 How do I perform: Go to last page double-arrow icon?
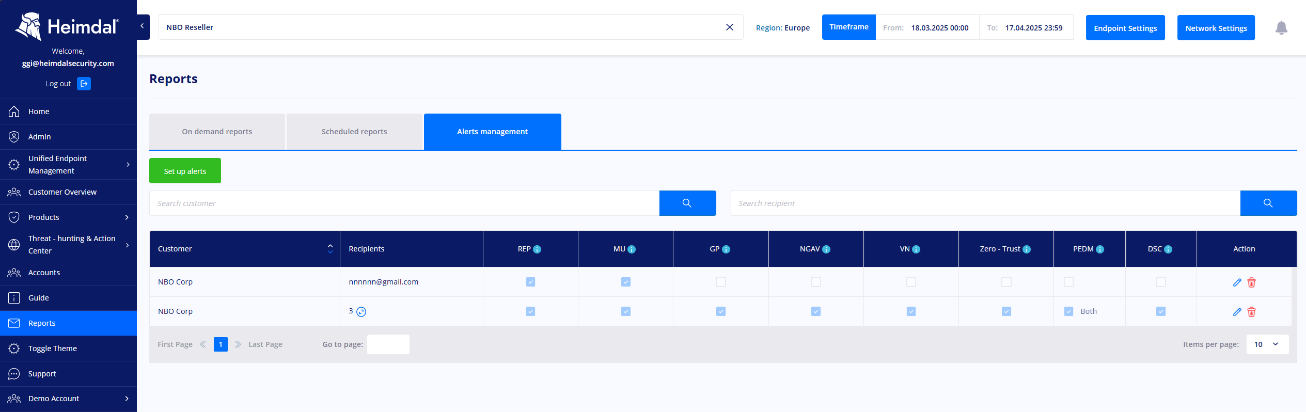(x=238, y=344)
